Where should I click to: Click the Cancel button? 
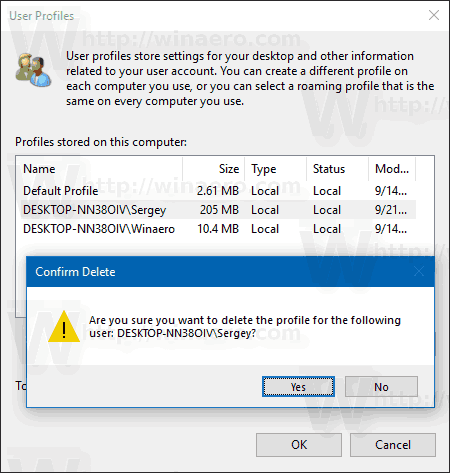tap(393, 445)
